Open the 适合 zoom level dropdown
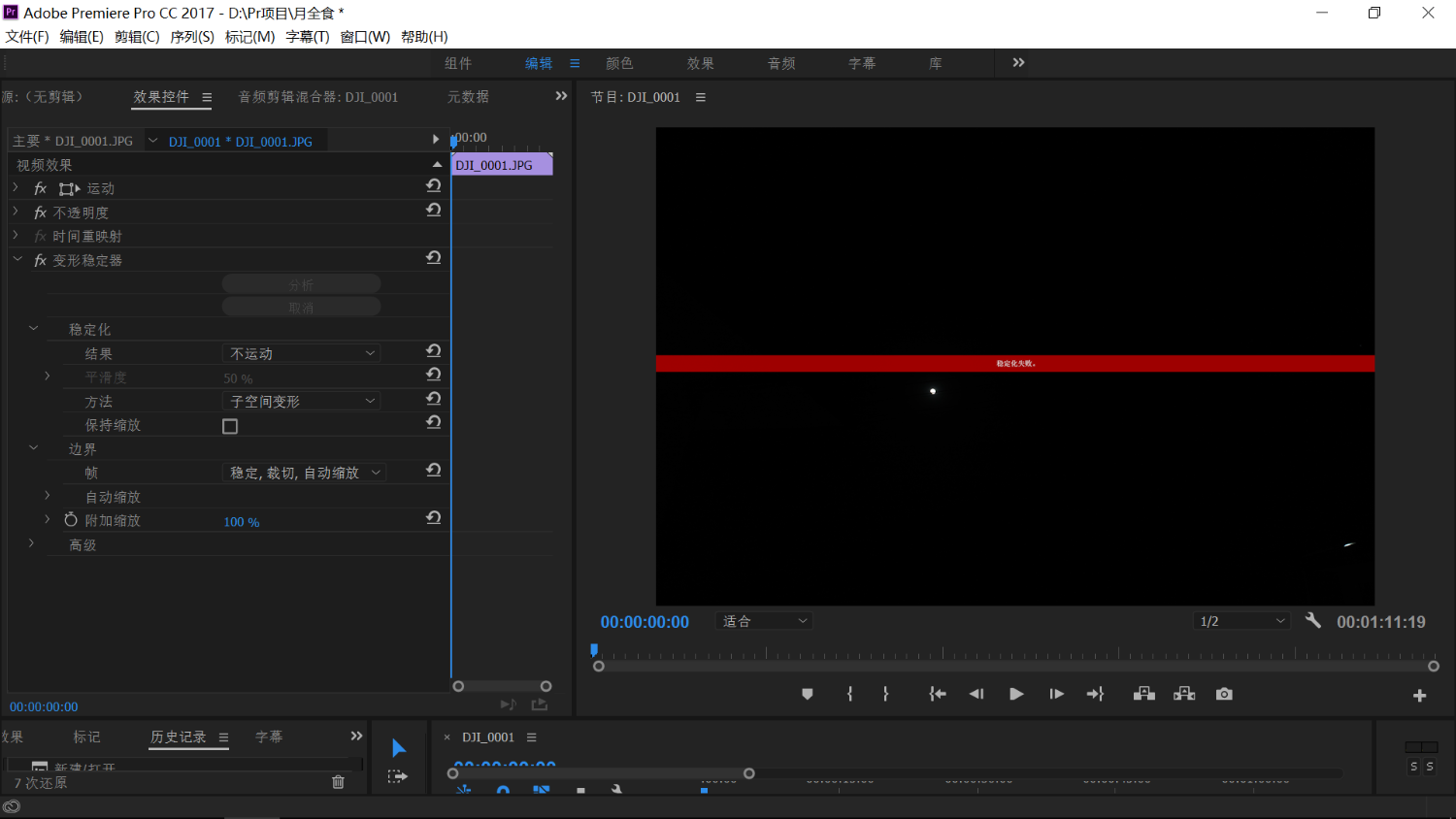The width and height of the screenshot is (1456, 819). [x=764, y=621]
